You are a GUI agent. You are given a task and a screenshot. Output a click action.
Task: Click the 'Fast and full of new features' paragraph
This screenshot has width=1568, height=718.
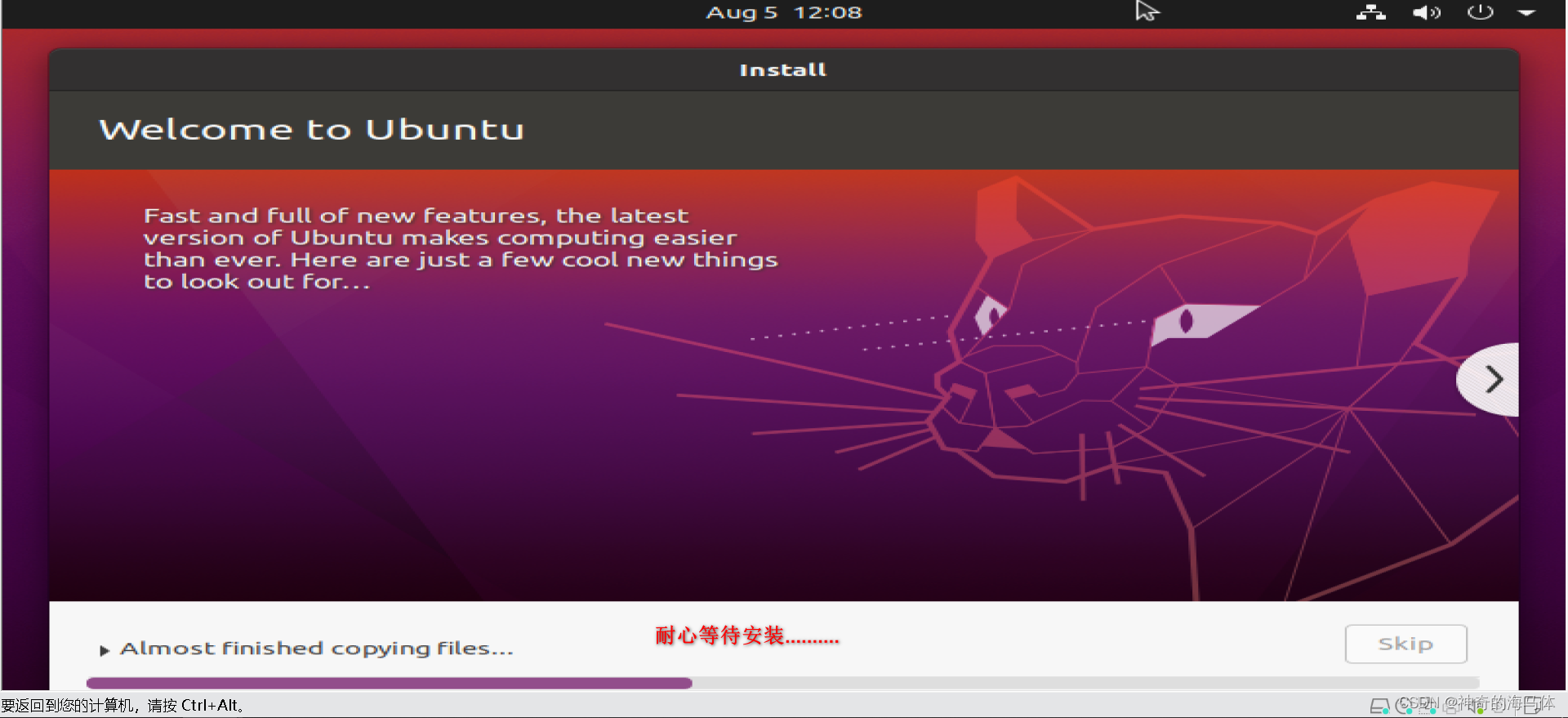pyautogui.click(x=461, y=248)
